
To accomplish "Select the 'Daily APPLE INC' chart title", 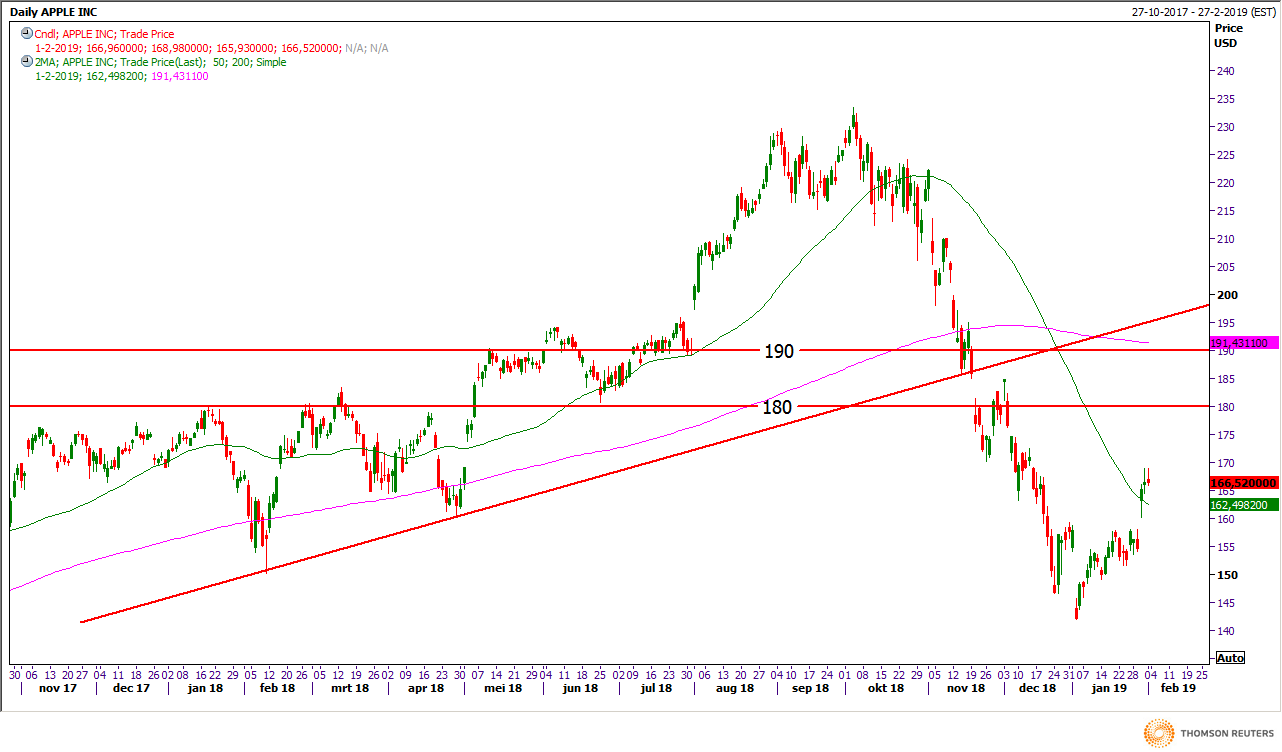I will [x=51, y=10].
